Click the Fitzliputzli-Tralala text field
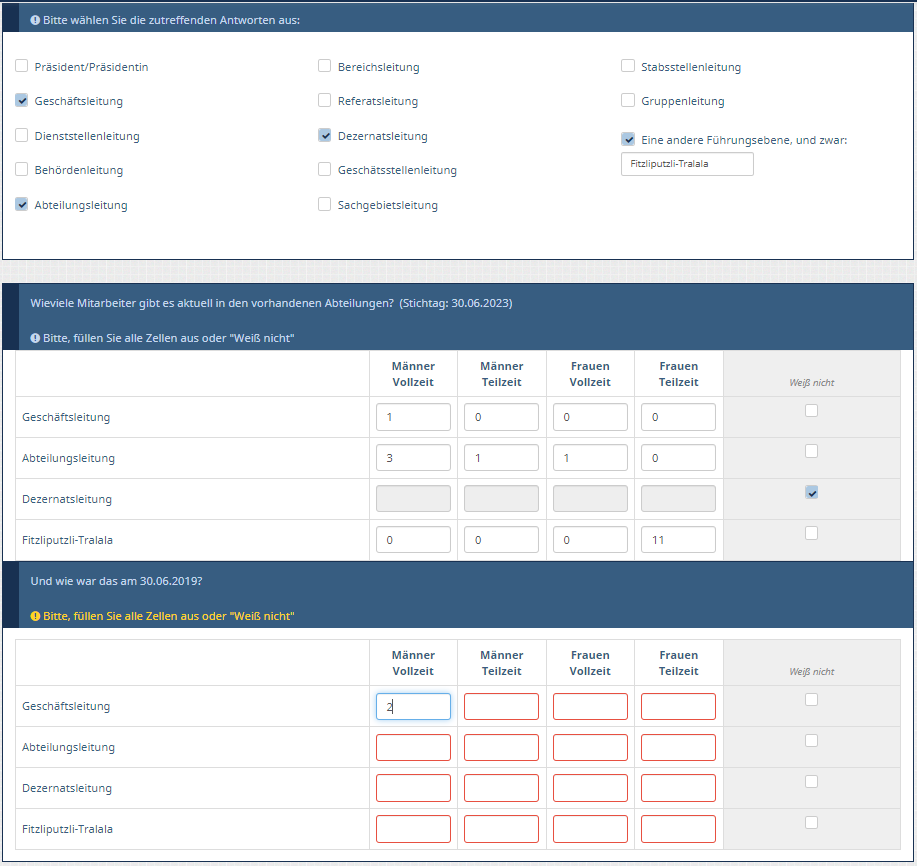 [687, 164]
